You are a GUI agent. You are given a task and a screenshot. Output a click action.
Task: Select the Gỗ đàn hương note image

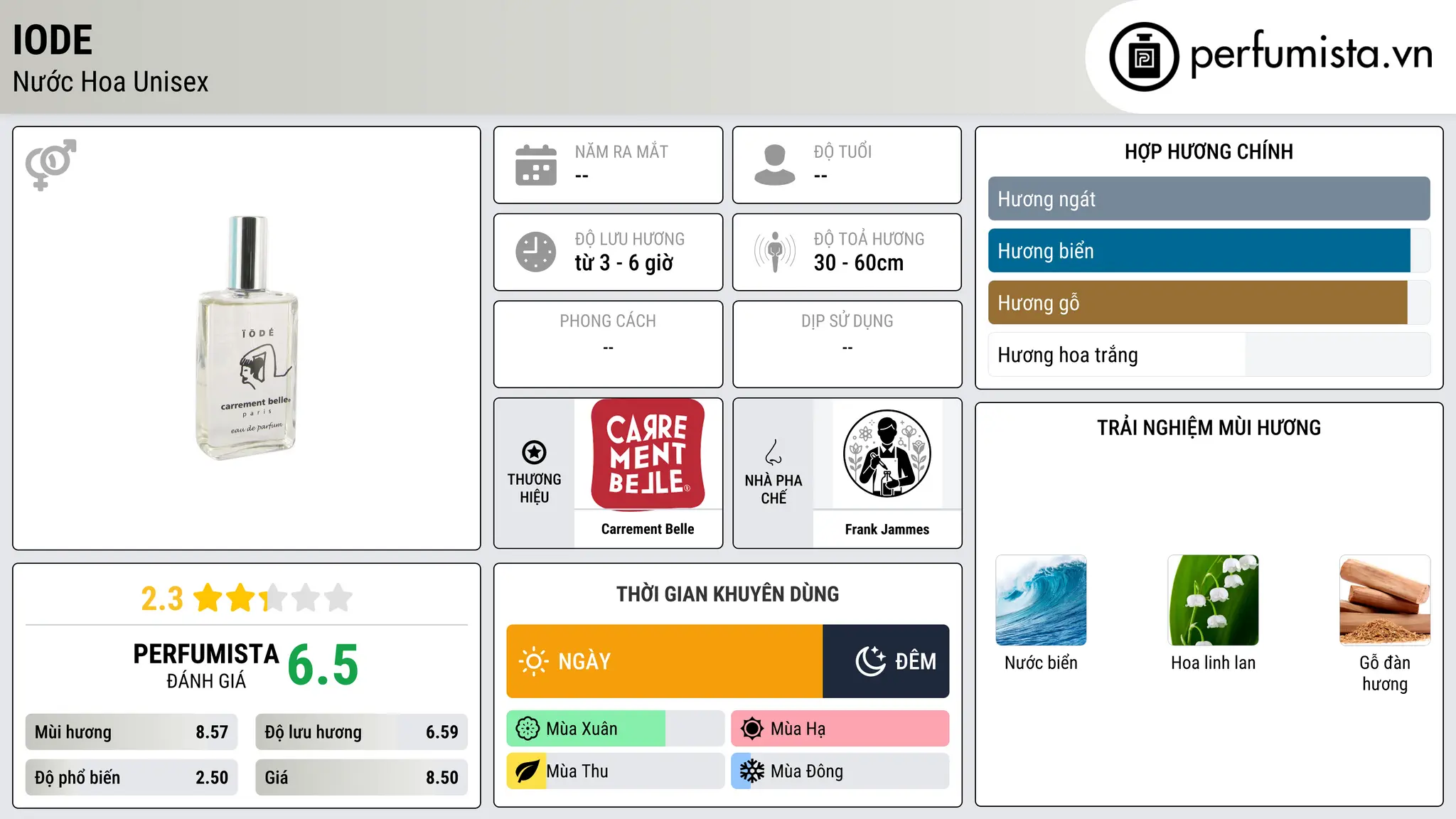[x=1385, y=600]
